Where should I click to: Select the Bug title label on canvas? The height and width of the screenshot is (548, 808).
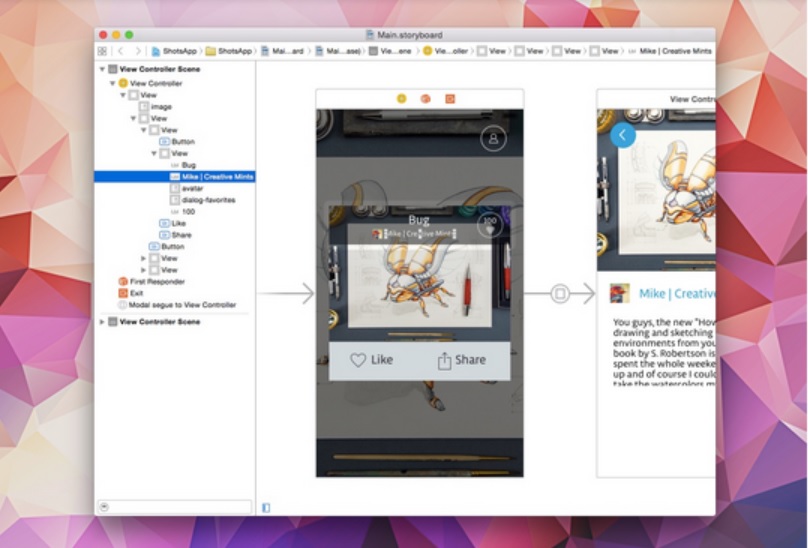tap(418, 220)
